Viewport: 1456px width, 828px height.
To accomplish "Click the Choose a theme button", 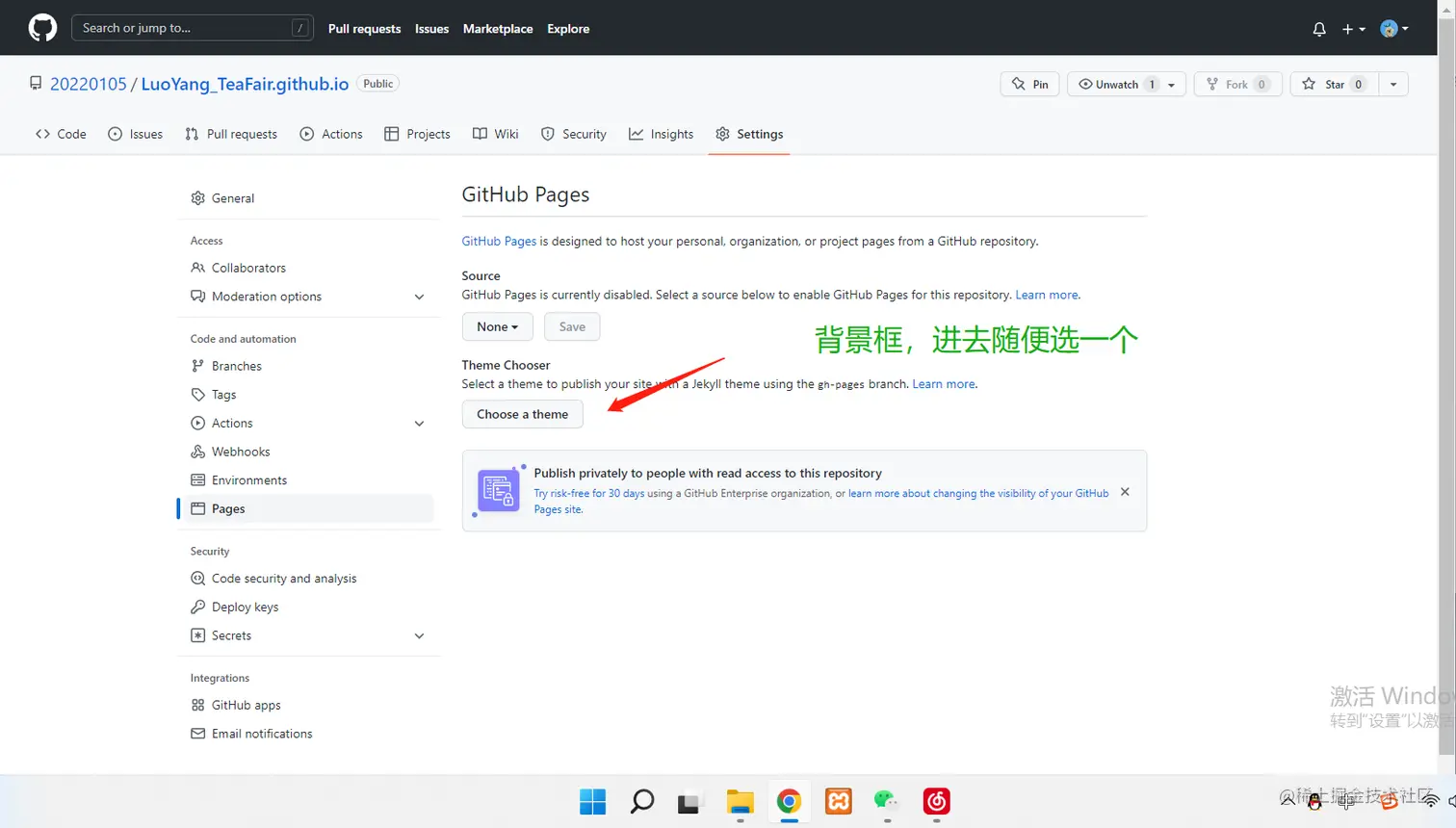I will click(523, 414).
